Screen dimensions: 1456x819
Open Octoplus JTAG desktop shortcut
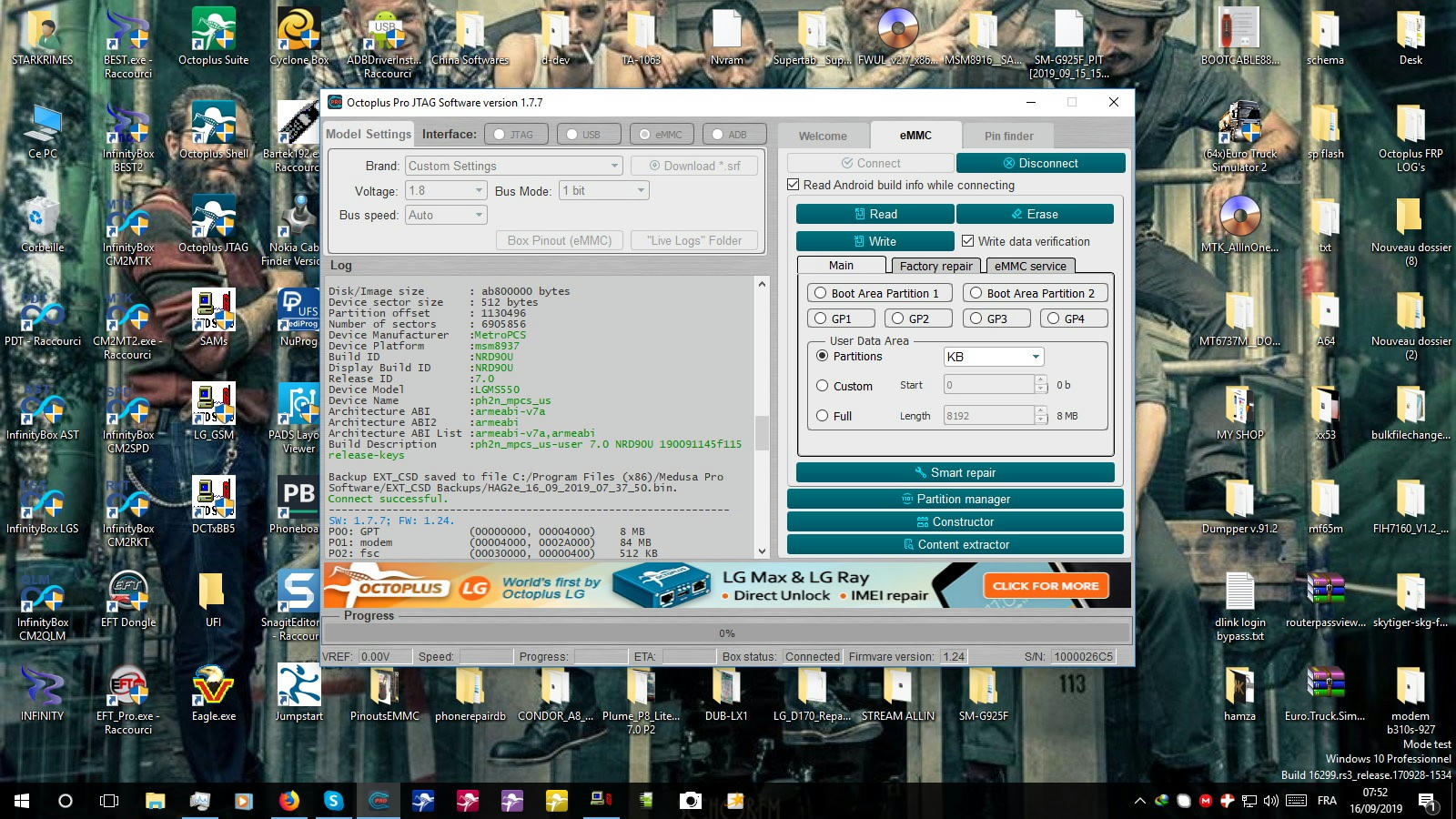[x=213, y=224]
